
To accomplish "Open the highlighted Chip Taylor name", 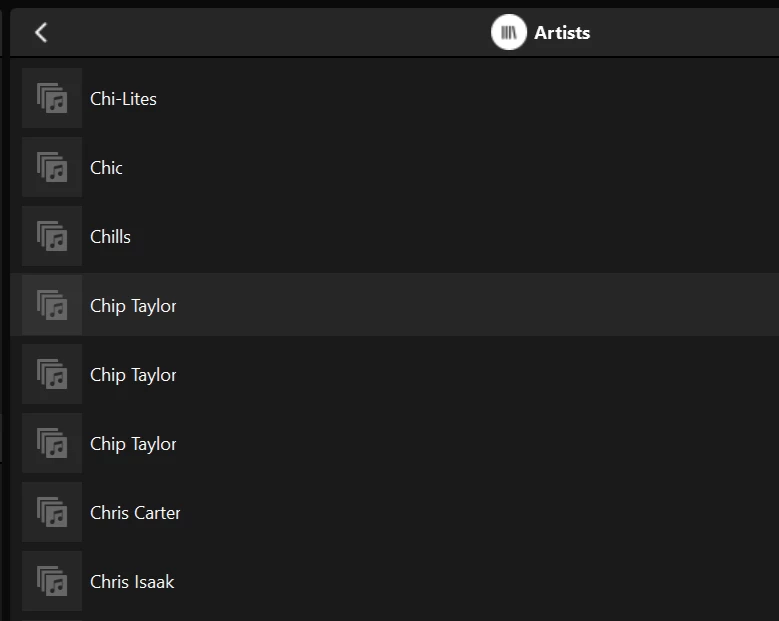I will pyautogui.click(x=133, y=306).
